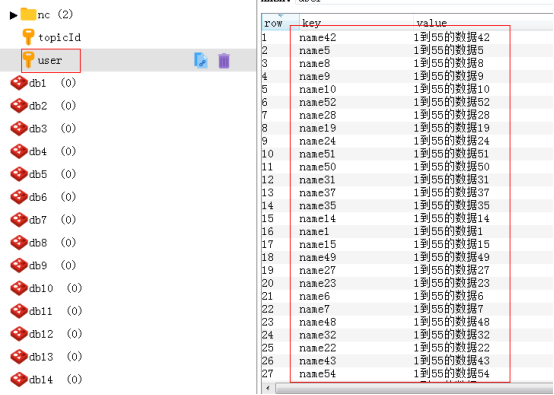Select row number 20 cell
The width and height of the screenshot is (554, 395).
268,283
